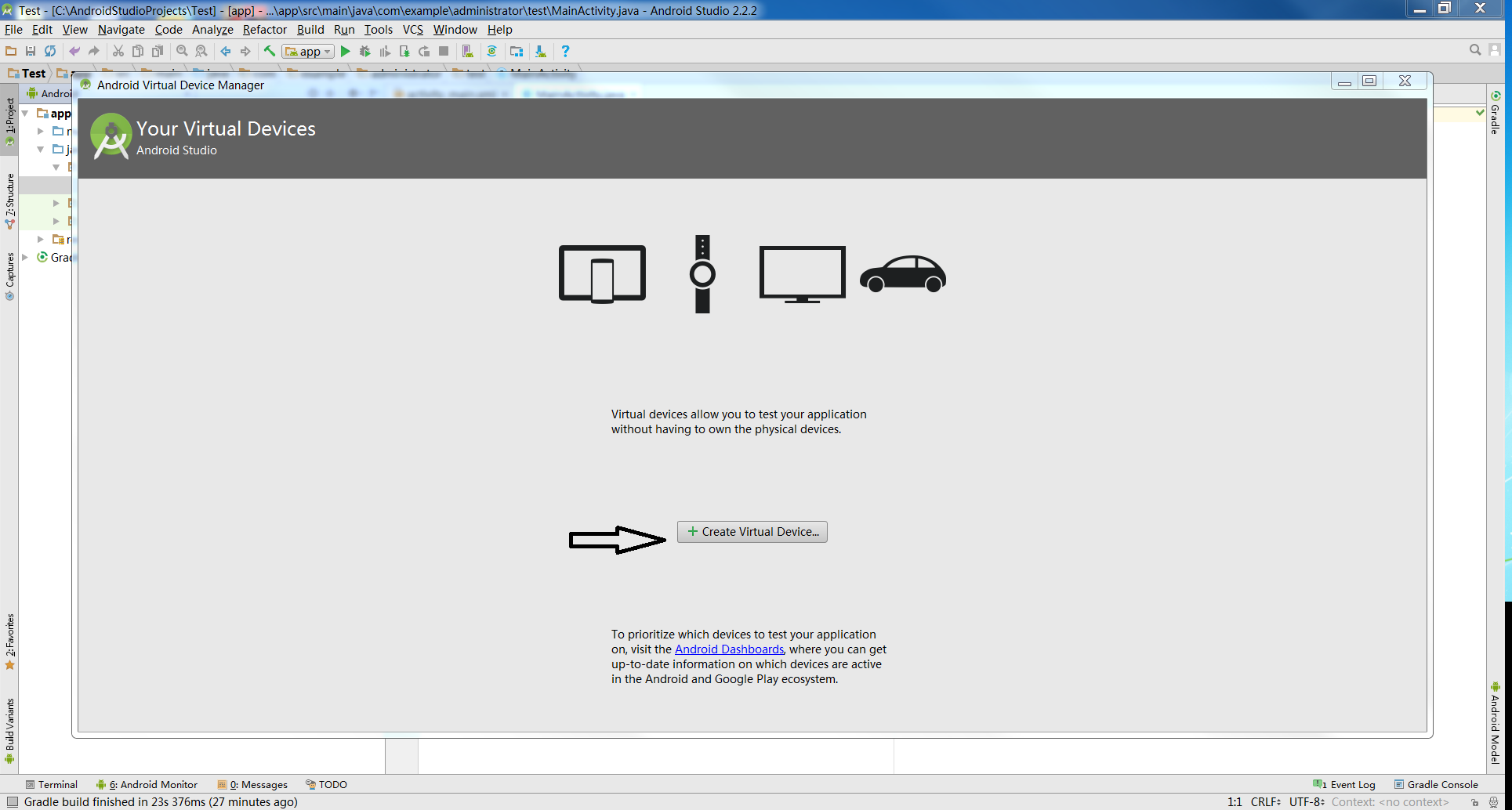
Task: Open the Tools menu
Action: pos(379,30)
